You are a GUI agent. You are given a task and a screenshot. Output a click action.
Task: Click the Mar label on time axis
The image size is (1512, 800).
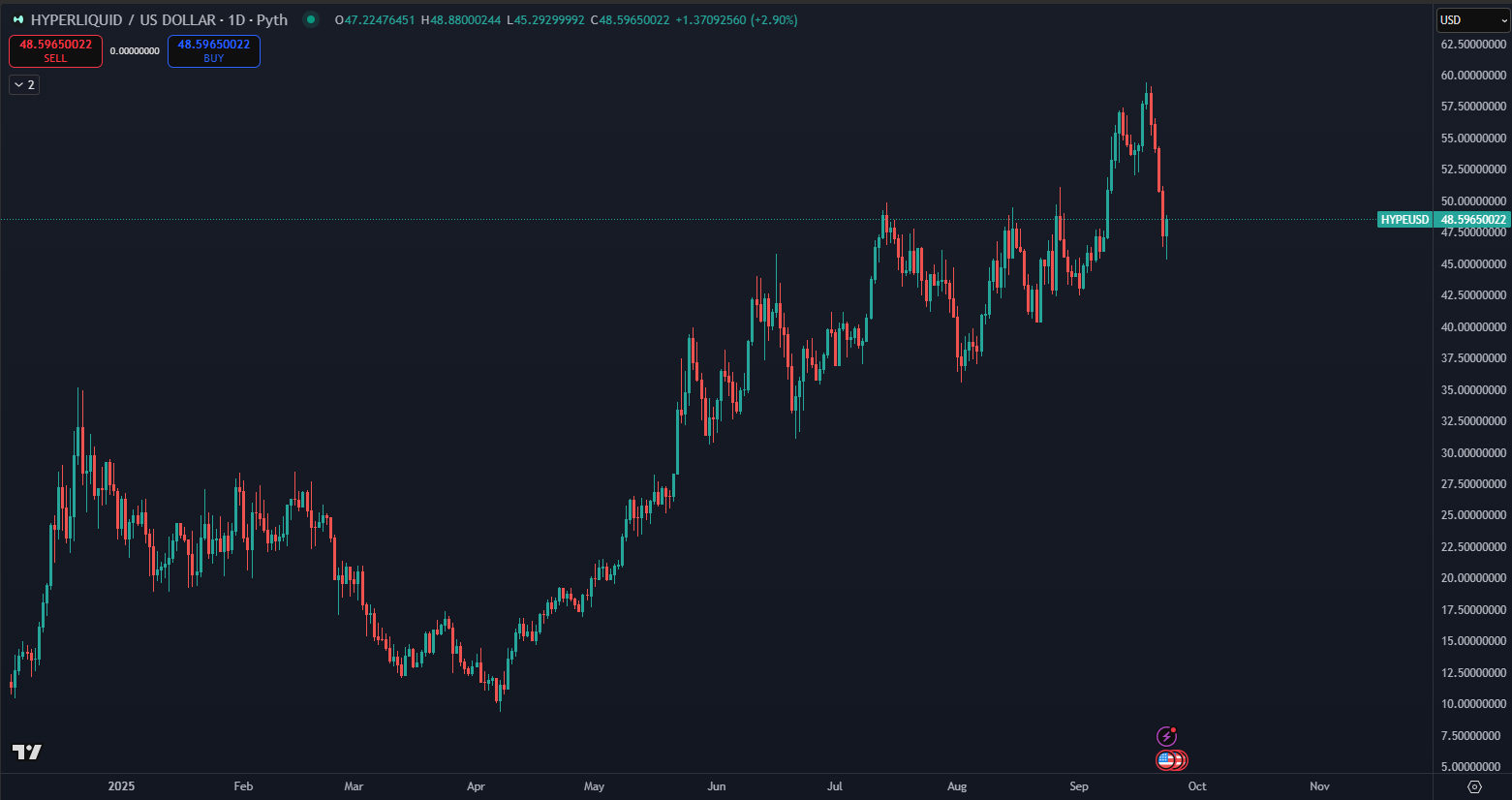tap(354, 786)
